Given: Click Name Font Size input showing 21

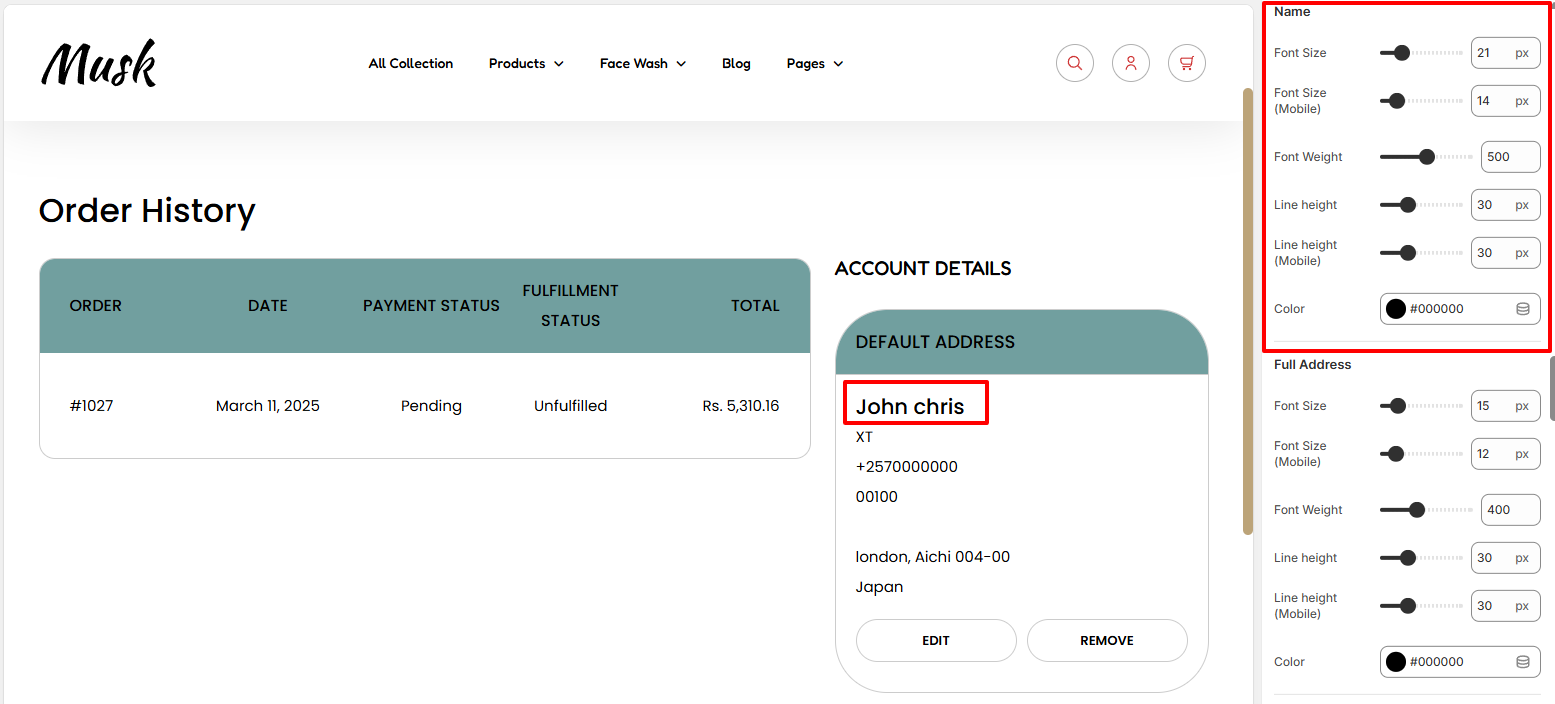Looking at the screenshot, I should pyautogui.click(x=1505, y=53).
